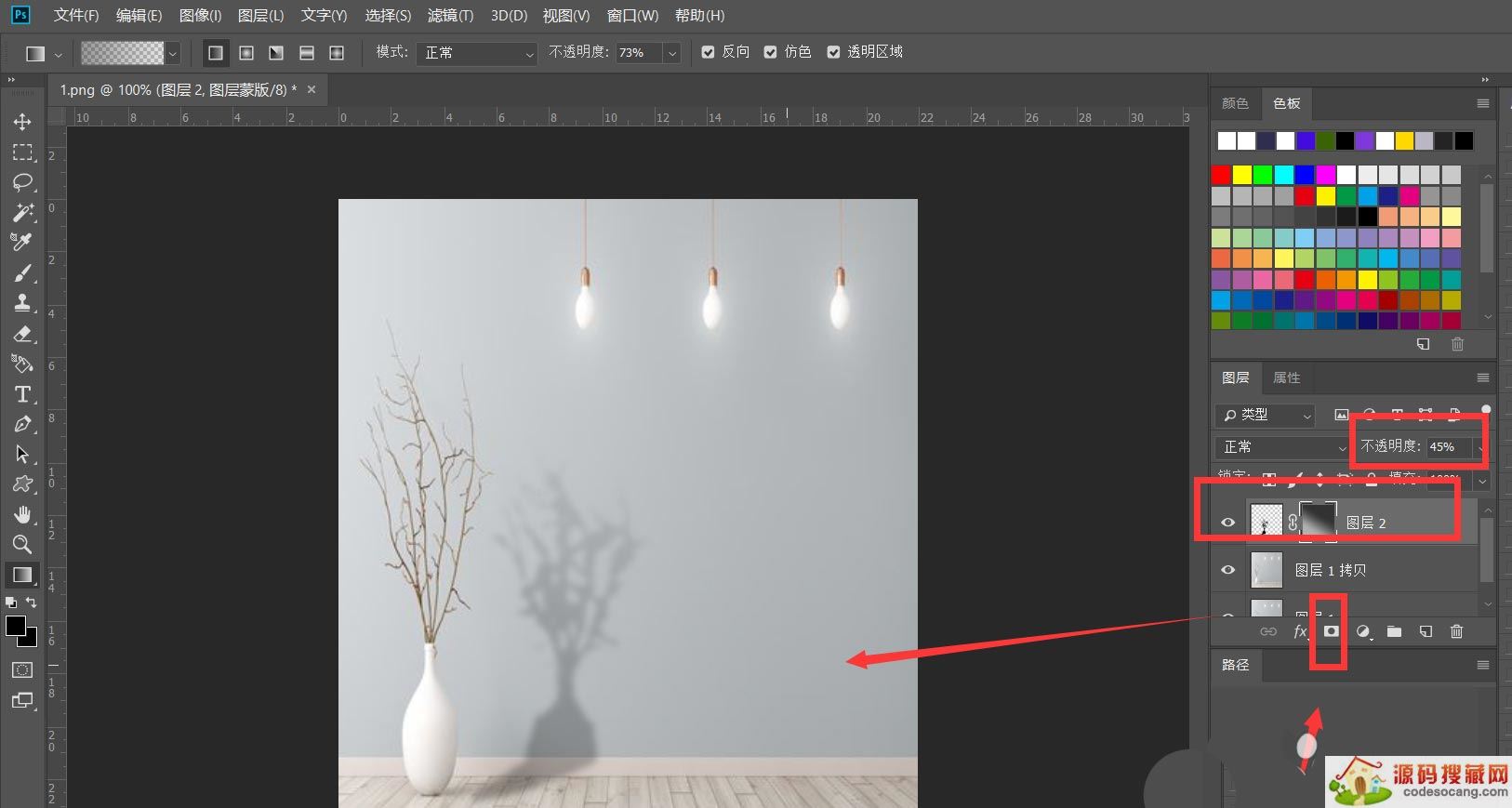Click the layer opacity 45% field
Image resolution: width=1512 pixels, height=808 pixels.
(x=1449, y=447)
